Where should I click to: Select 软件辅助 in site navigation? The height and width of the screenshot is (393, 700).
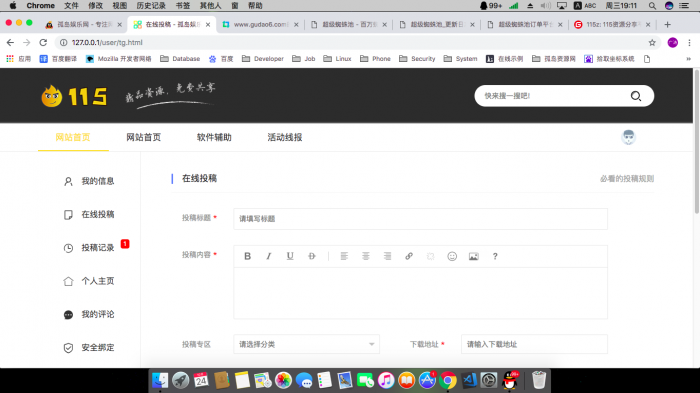(x=214, y=137)
